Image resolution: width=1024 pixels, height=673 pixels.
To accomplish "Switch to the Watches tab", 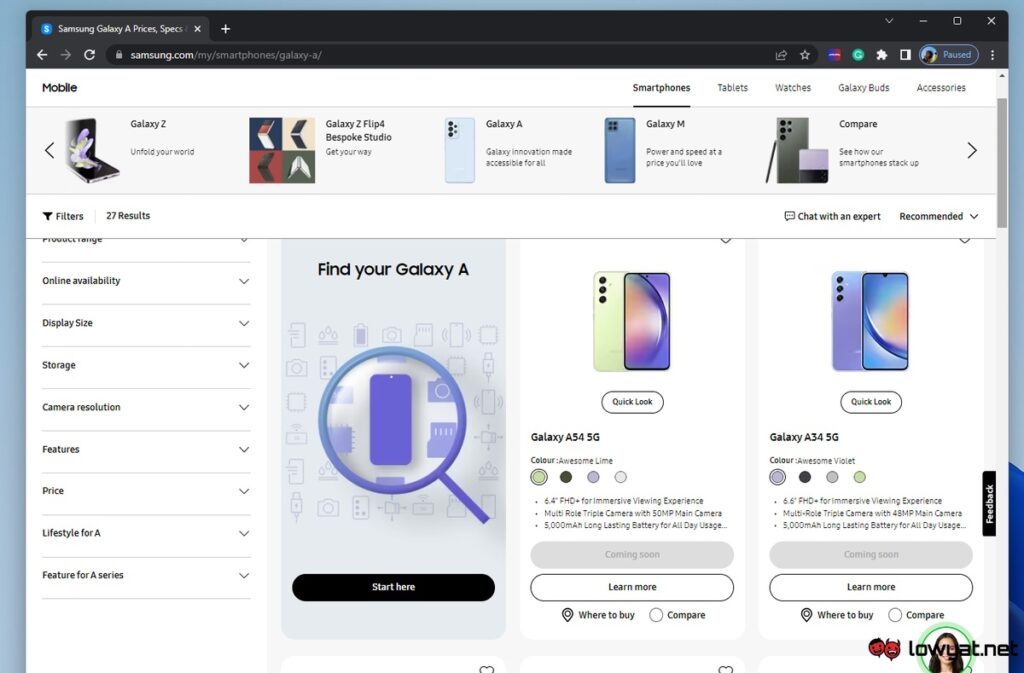I will coord(793,87).
